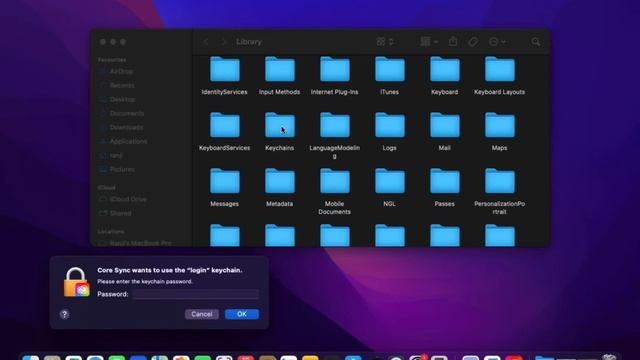The width and height of the screenshot is (640, 360).
Task: Select the Messages folder
Action: pyautogui.click(x=224, y=188)
